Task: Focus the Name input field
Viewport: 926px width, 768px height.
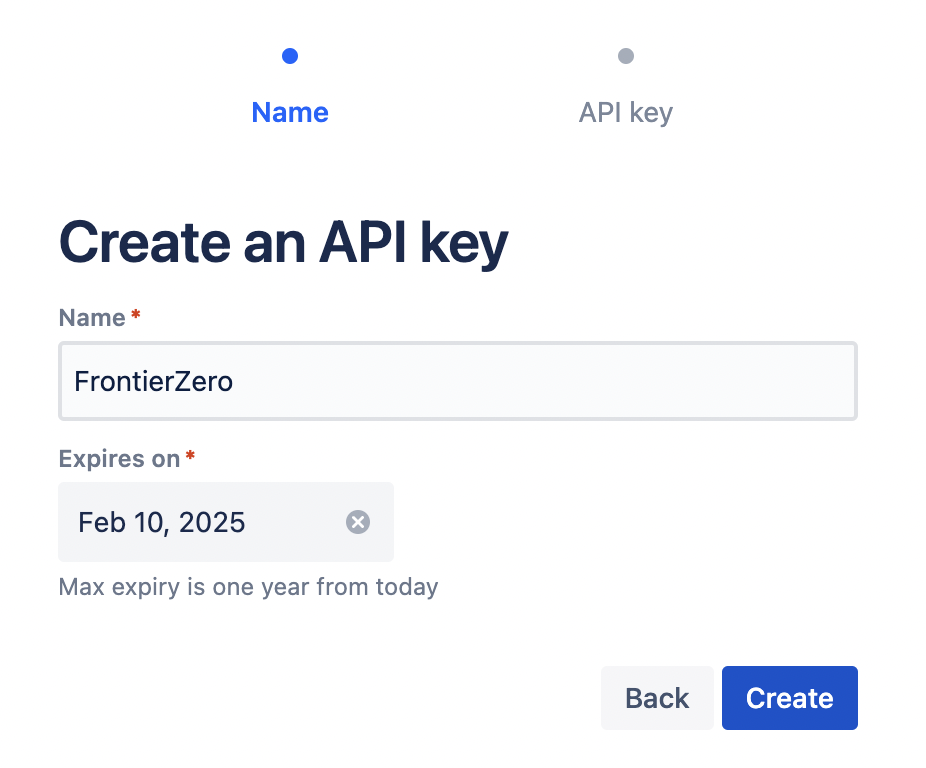Action: 457,381
